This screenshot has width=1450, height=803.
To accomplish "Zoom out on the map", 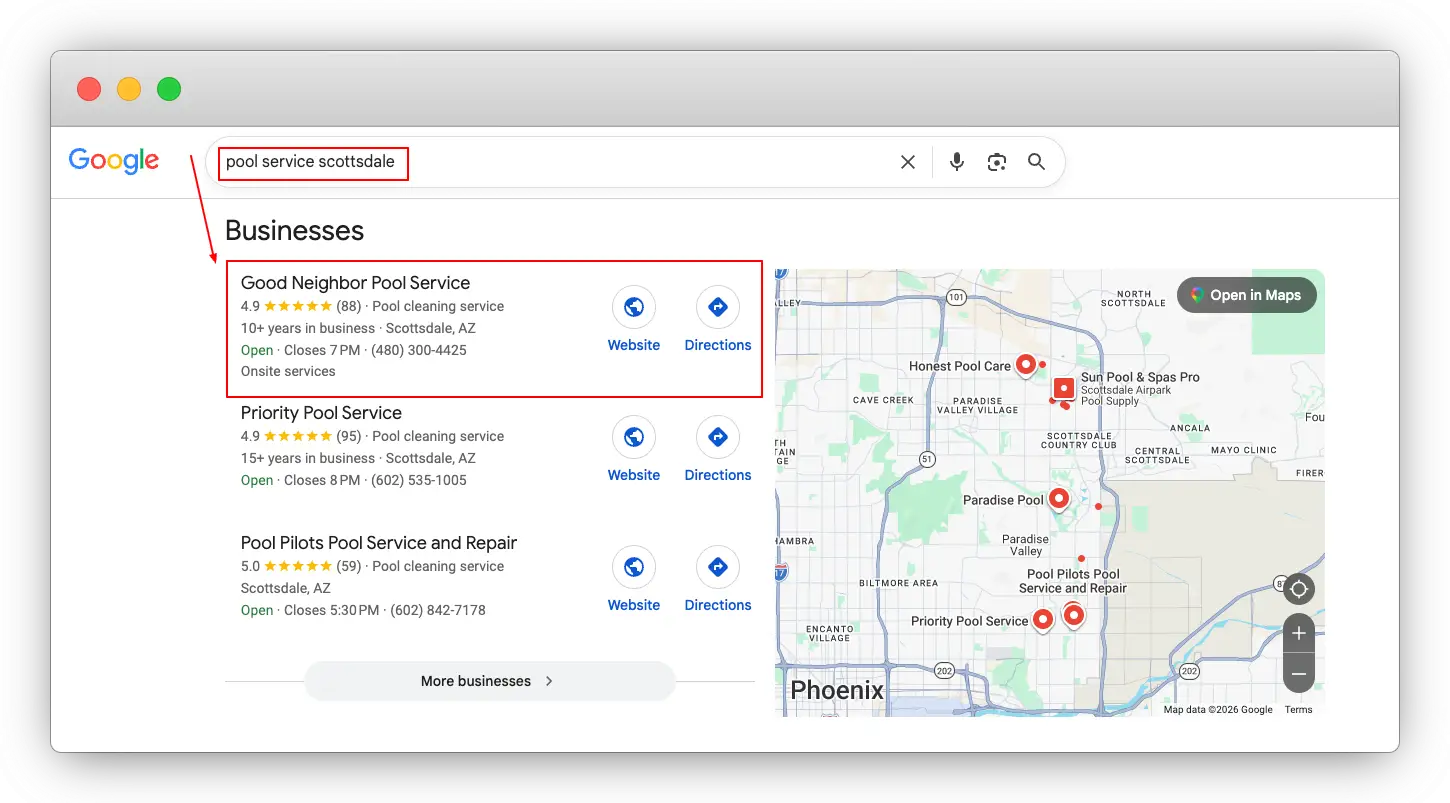I will point(1299,673).
